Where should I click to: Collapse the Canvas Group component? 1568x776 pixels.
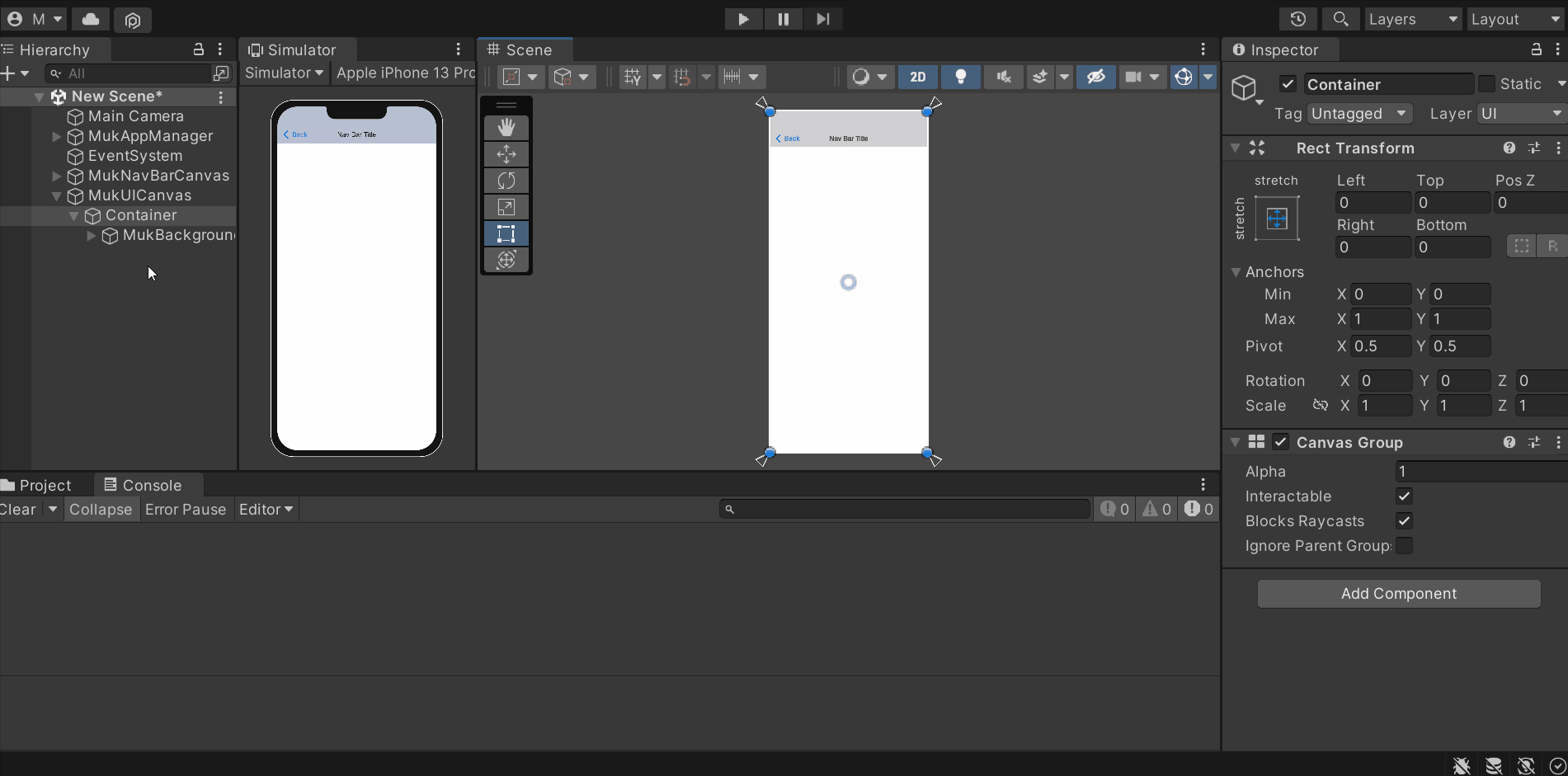[x=1235, y=443]
